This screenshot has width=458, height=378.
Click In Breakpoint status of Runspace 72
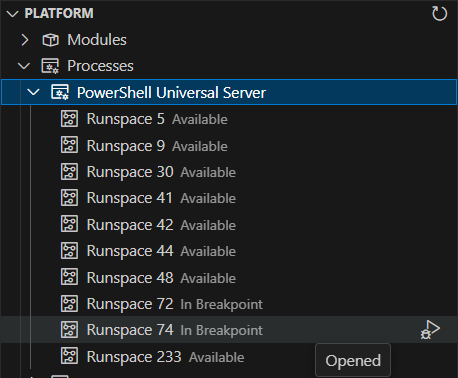[222, 304]
